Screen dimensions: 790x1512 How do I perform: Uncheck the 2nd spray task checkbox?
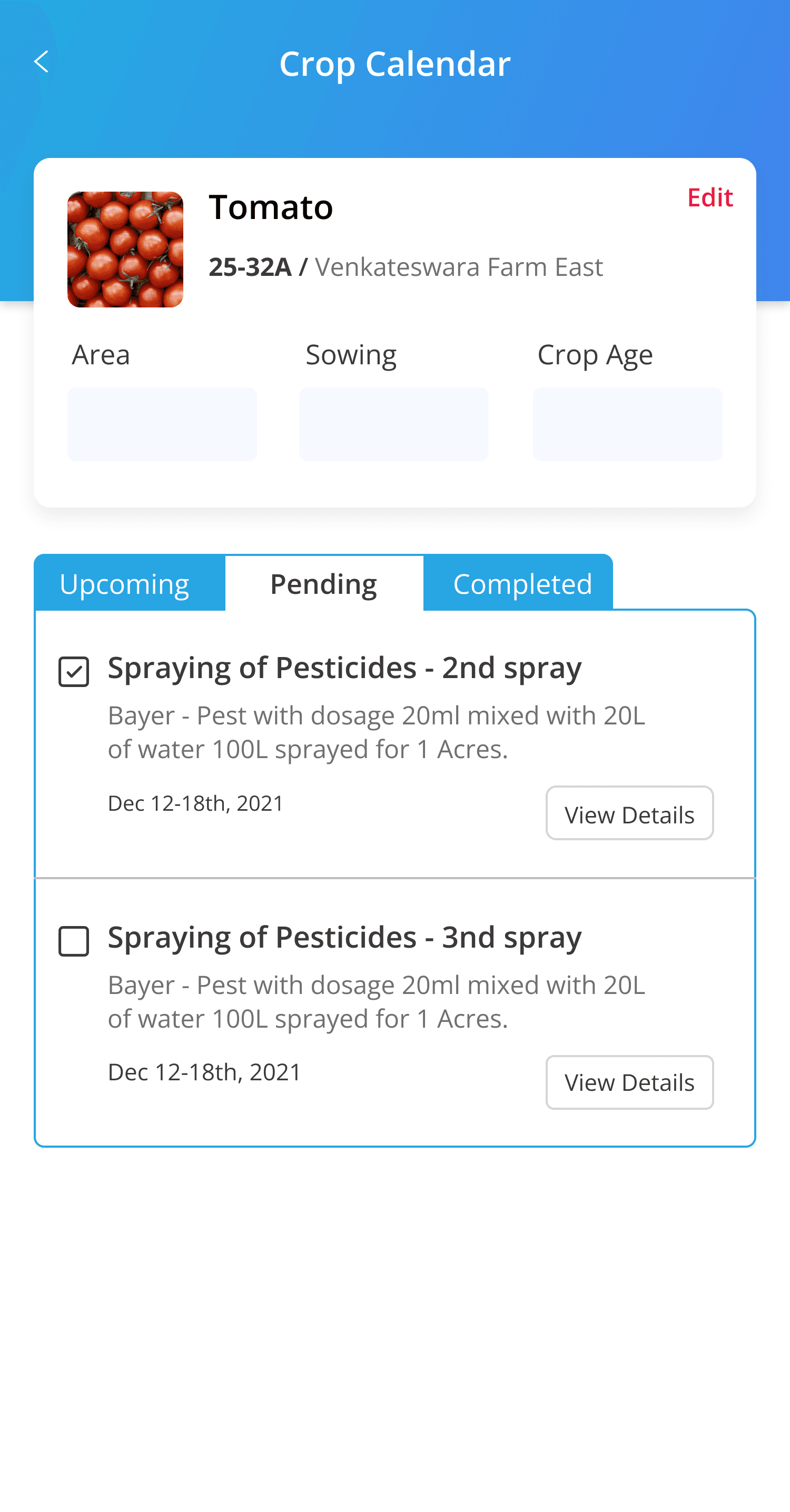pyautogui.click(x=74, y=672)
